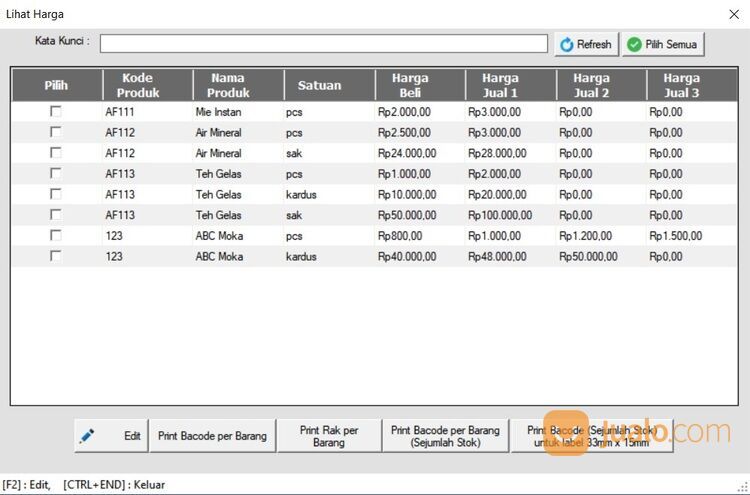Click the pencil Edit icon
This screenshot has width=750, height=495.
click(87, 436)
